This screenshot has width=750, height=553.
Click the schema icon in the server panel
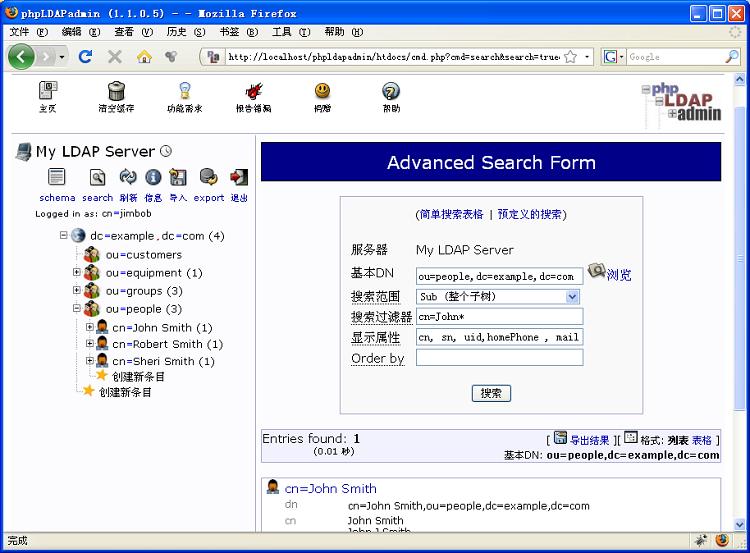(x=57, y=178)
